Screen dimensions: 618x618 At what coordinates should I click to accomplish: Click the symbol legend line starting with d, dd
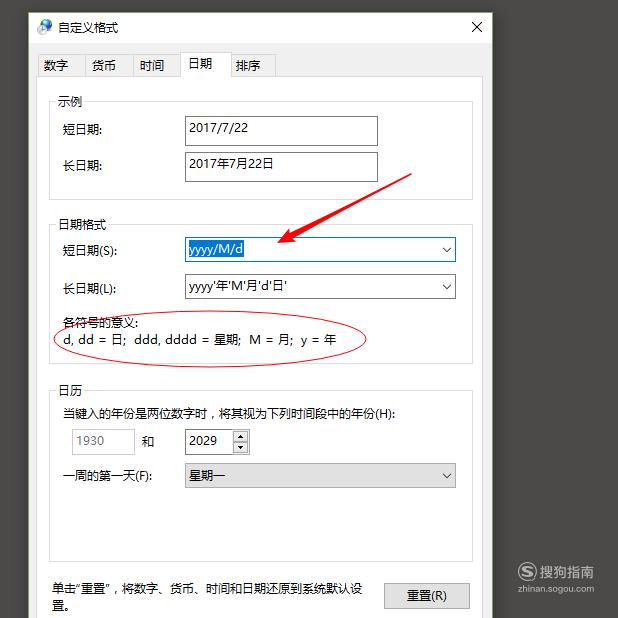pos(199,340)
